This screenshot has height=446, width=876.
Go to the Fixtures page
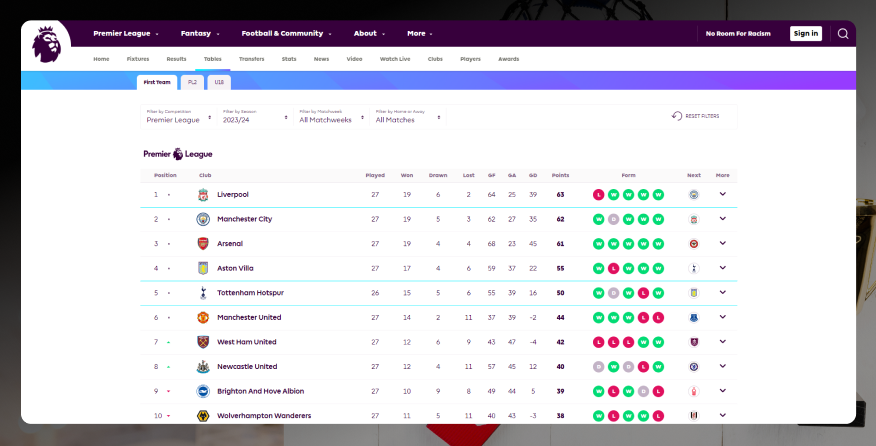tap(138, 59)
